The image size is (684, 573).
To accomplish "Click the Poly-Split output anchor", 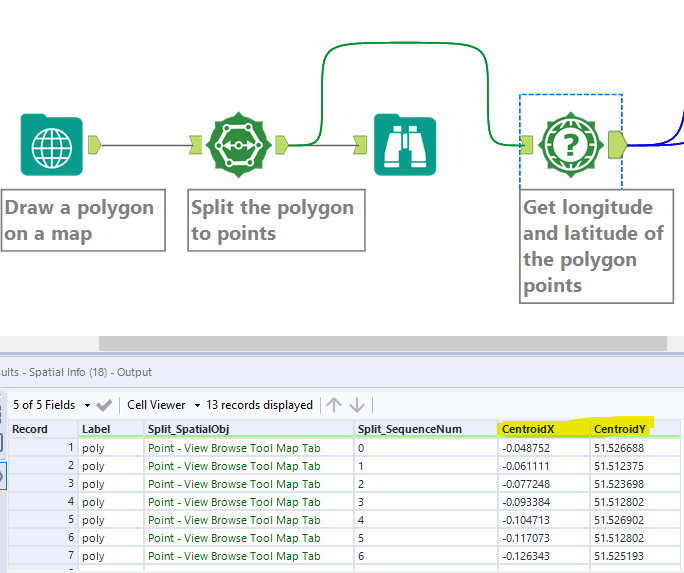I will coord(281,145).
